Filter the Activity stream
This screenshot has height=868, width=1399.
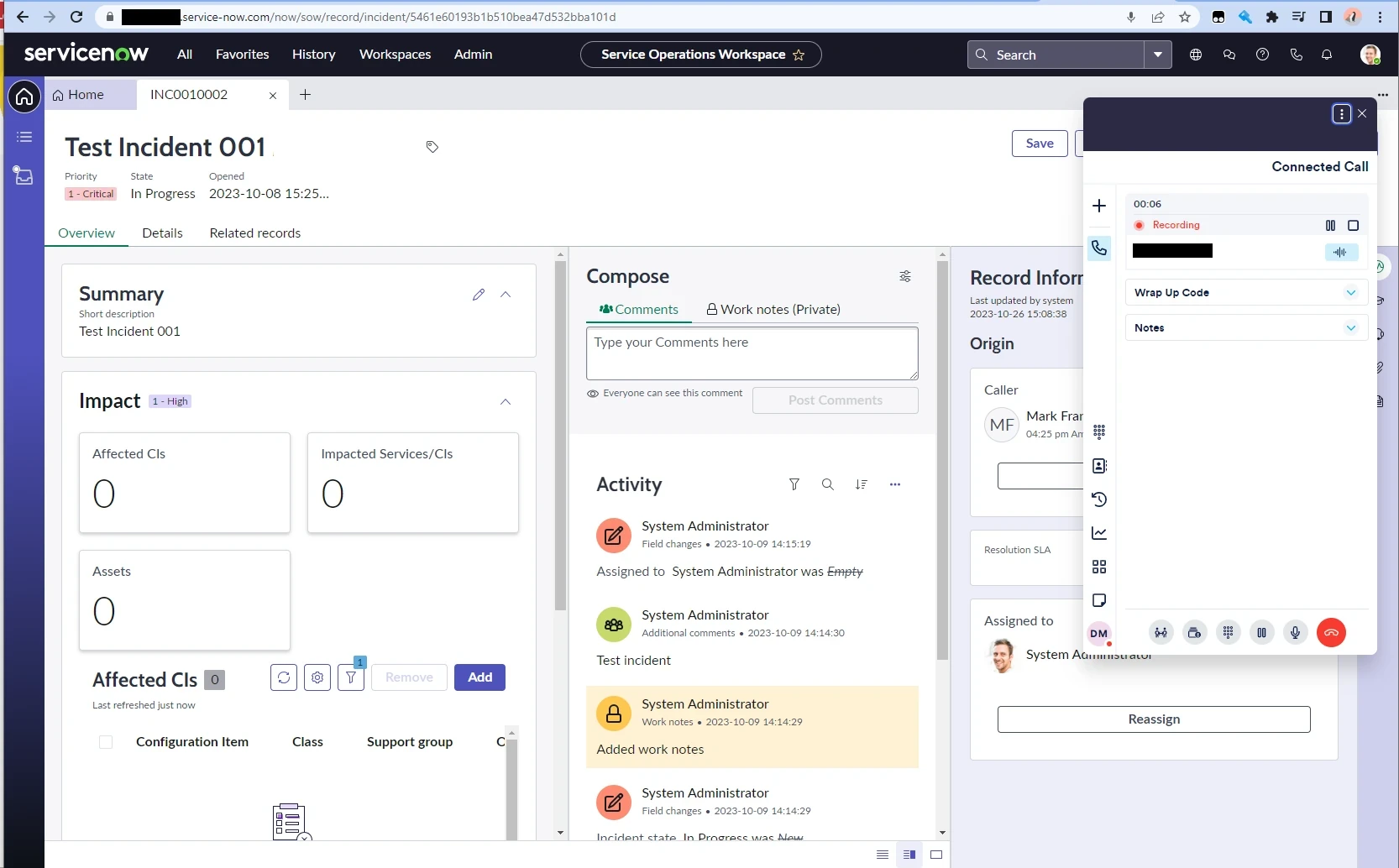click(x=794, y=484)
